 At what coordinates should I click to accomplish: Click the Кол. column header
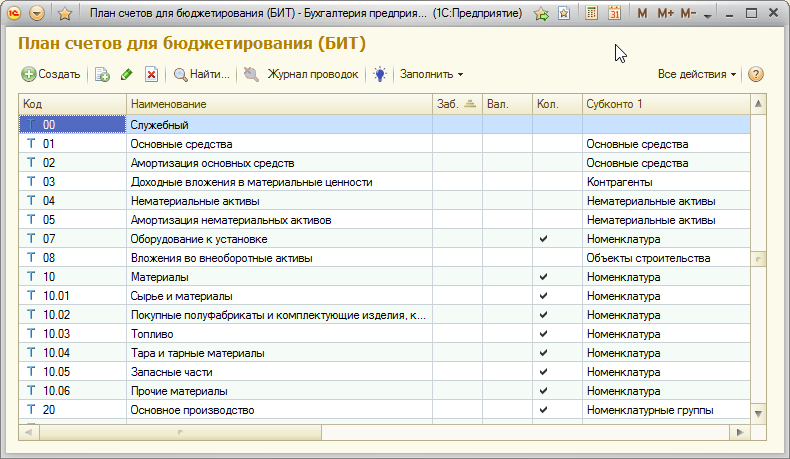coord(557,104)
